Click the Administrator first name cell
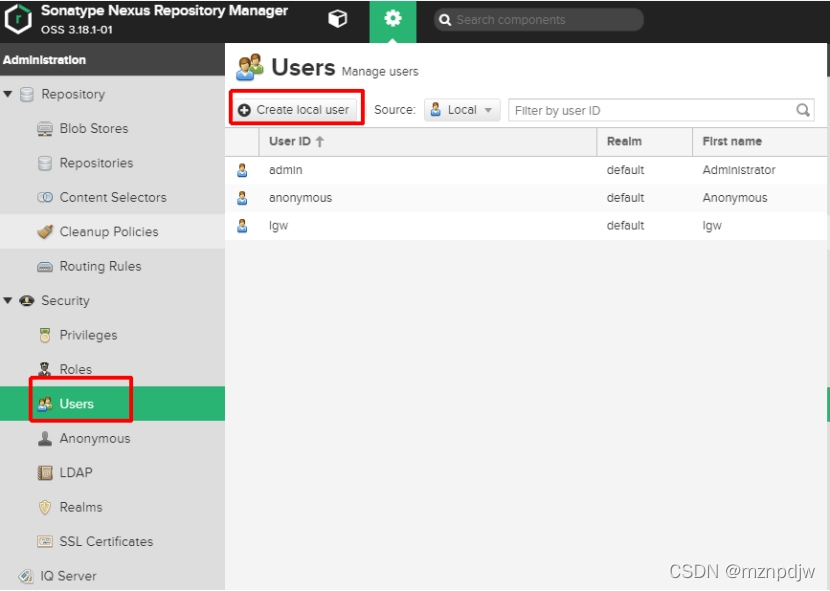The width and height of the screenshot is (830, 591). pyautogui.click(x=739, y=170)
